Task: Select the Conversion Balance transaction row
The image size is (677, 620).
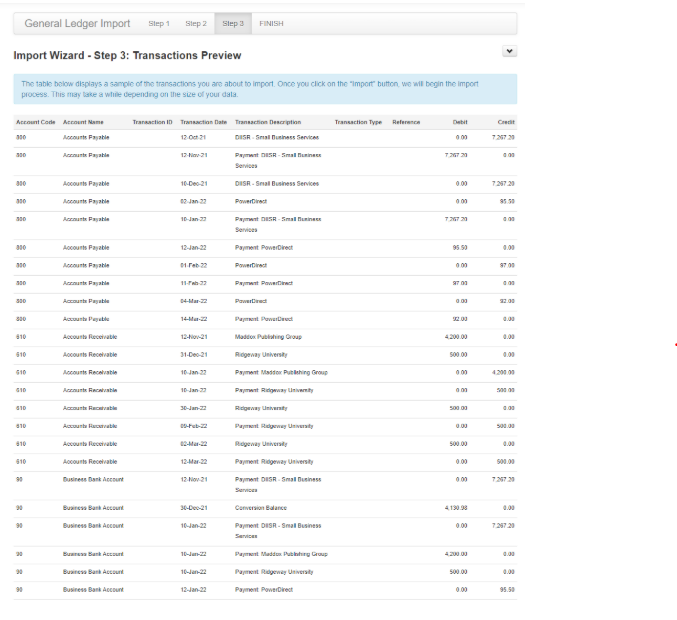Action: point(260,508)
